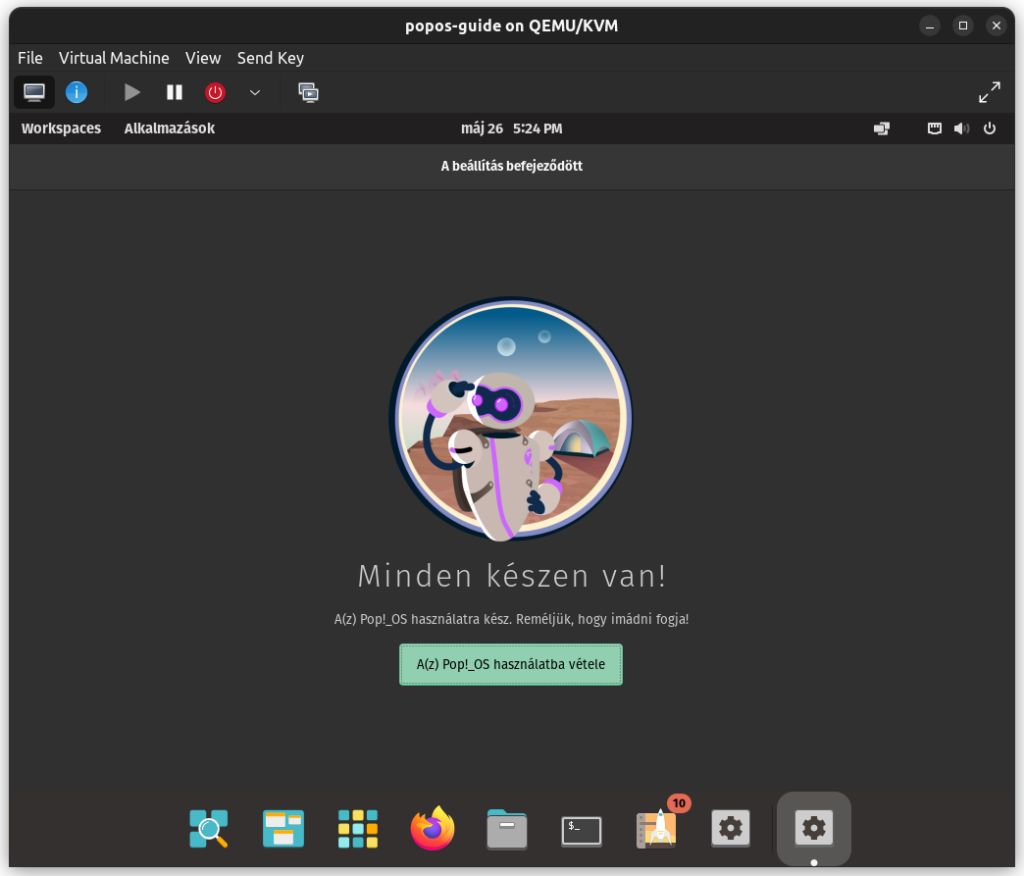Viewport: 1024px width, 876px height.
Task: Switch viewer to fullscreen mode
Action: [989, 92]
